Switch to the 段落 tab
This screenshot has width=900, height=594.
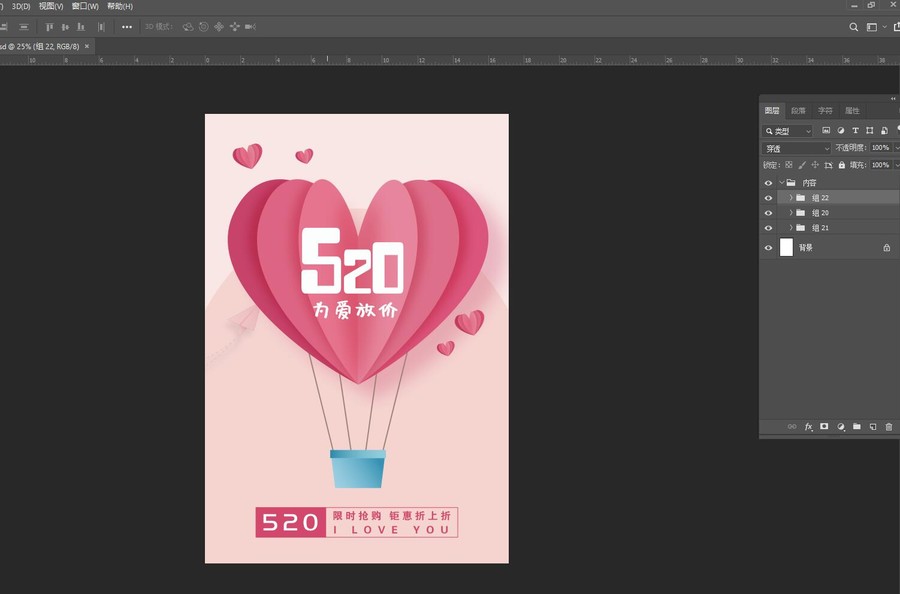point(798,111)
